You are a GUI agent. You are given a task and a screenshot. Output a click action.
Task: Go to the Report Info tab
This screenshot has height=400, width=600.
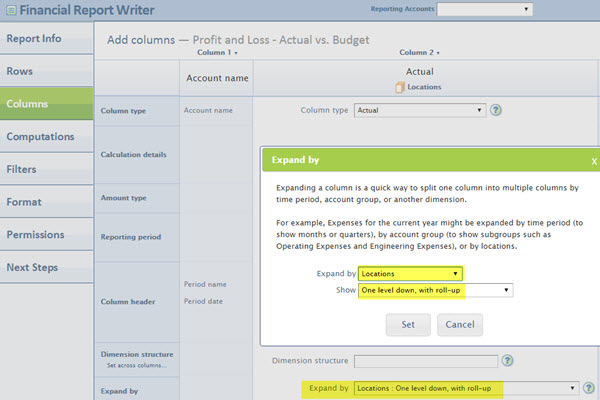point(46,39)
